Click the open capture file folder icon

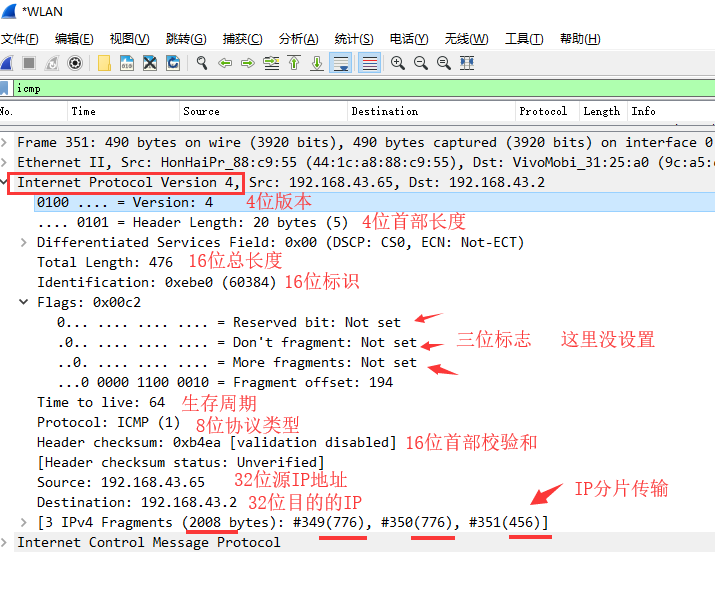104,63
